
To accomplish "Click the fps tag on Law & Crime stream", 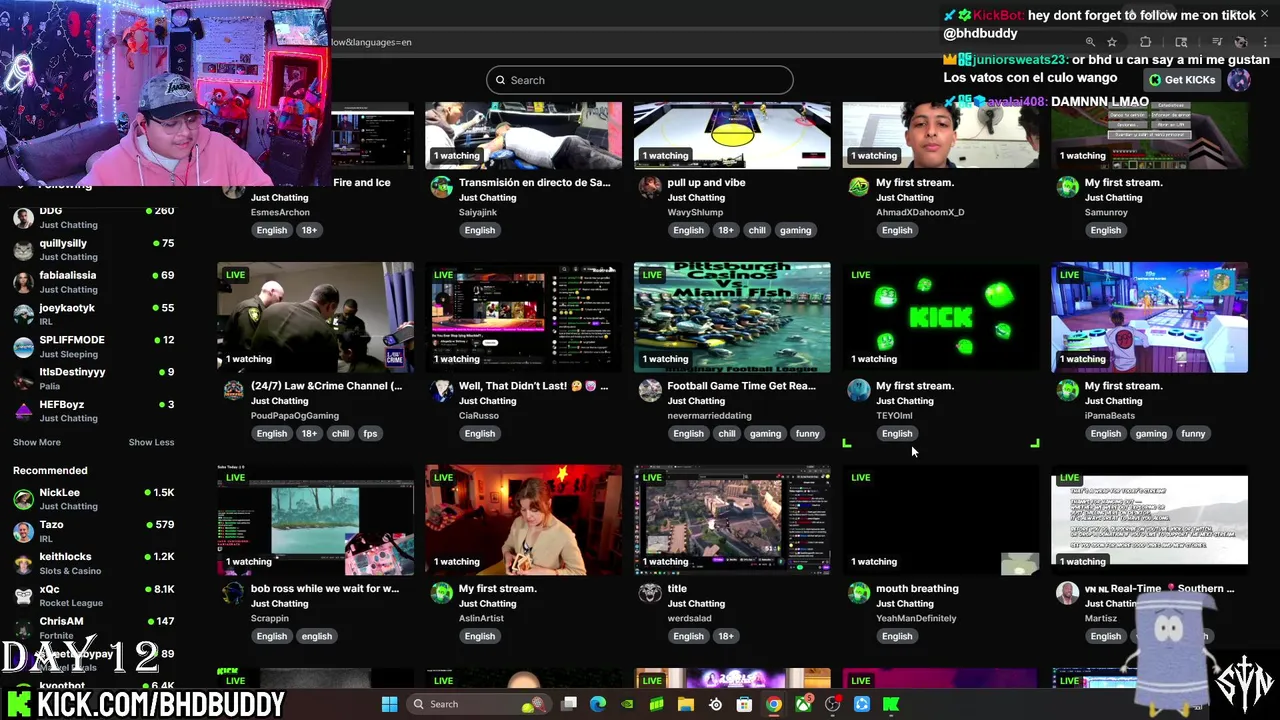I will click(370, 433).
